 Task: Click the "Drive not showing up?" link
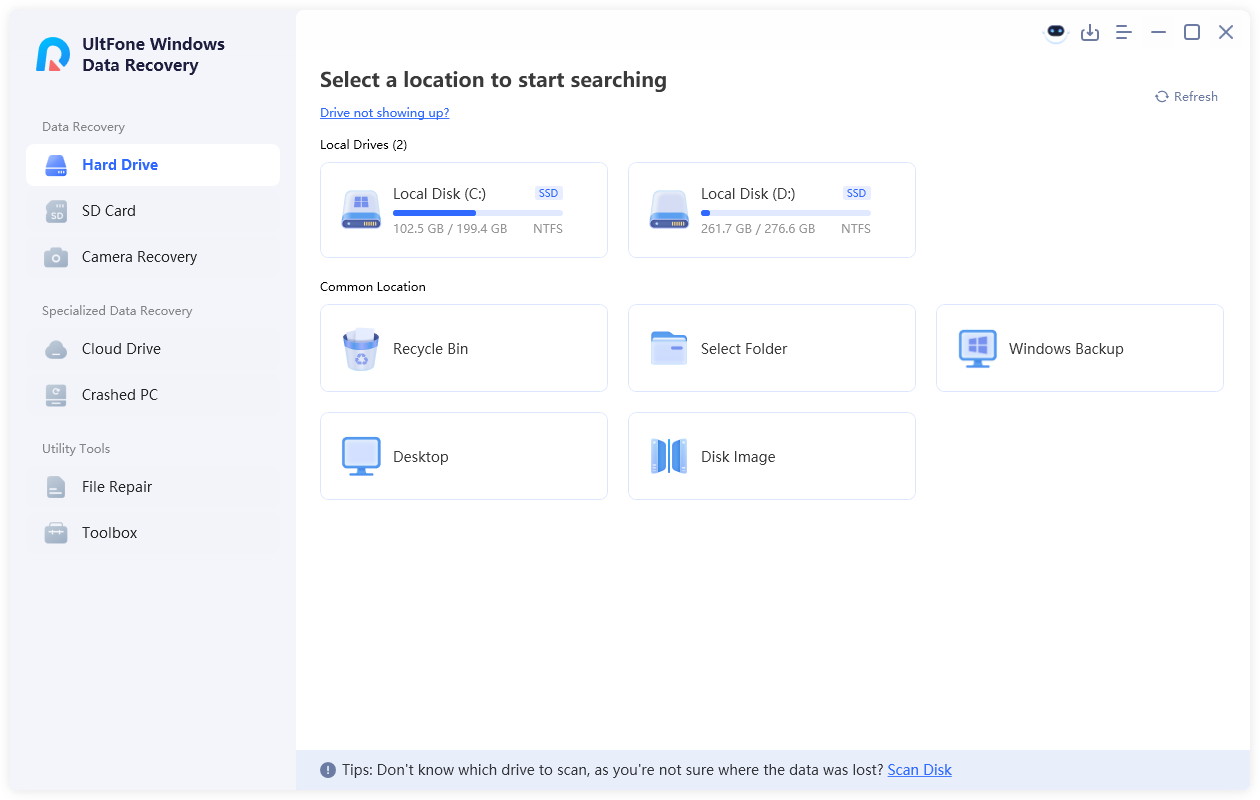point(384,112)
